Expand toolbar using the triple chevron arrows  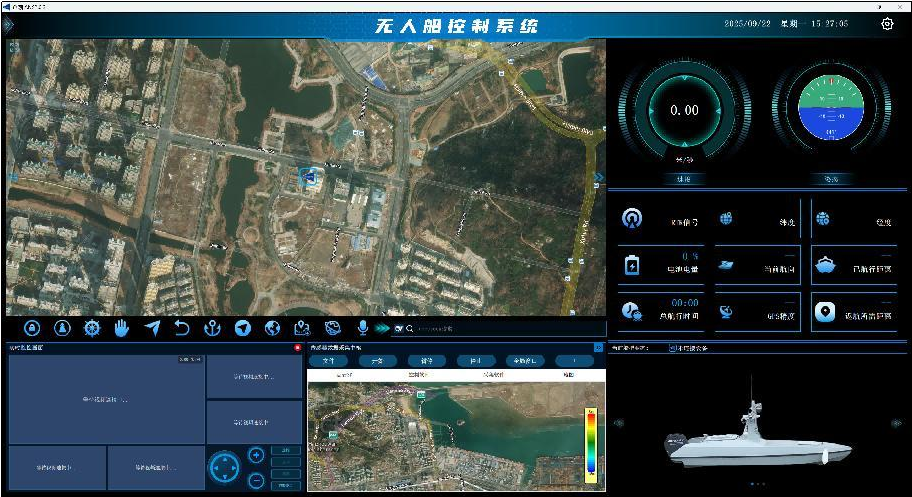pyautogui.click(x=381, y=328)
